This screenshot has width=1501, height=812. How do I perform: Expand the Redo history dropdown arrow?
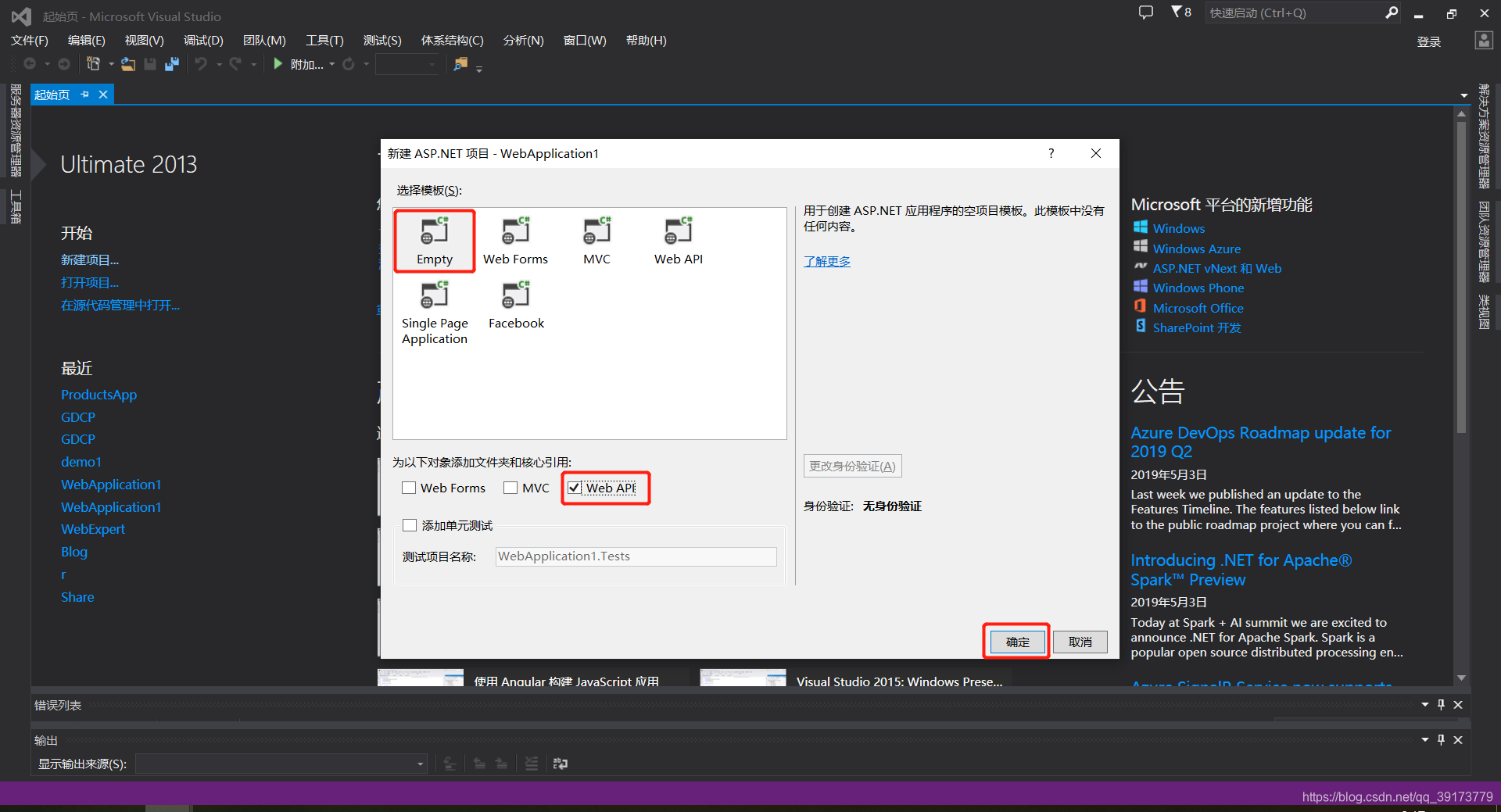coord(253,64)
